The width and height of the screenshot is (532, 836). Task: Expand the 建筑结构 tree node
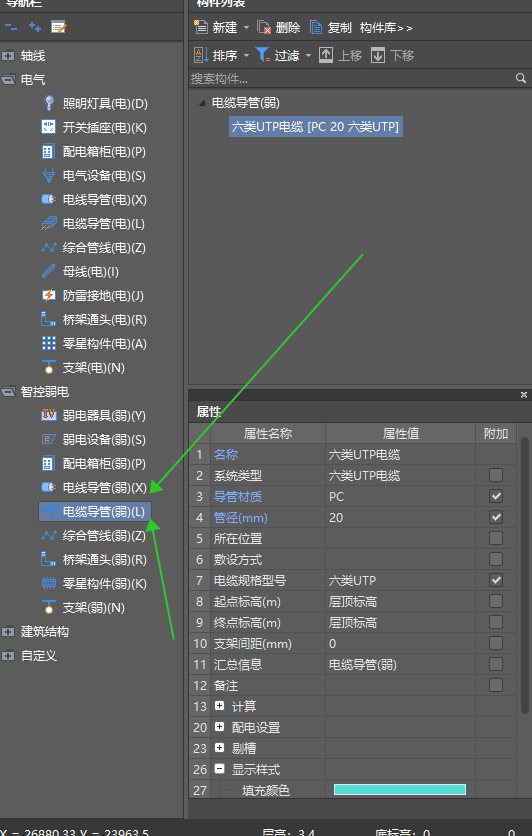[8, 631]
